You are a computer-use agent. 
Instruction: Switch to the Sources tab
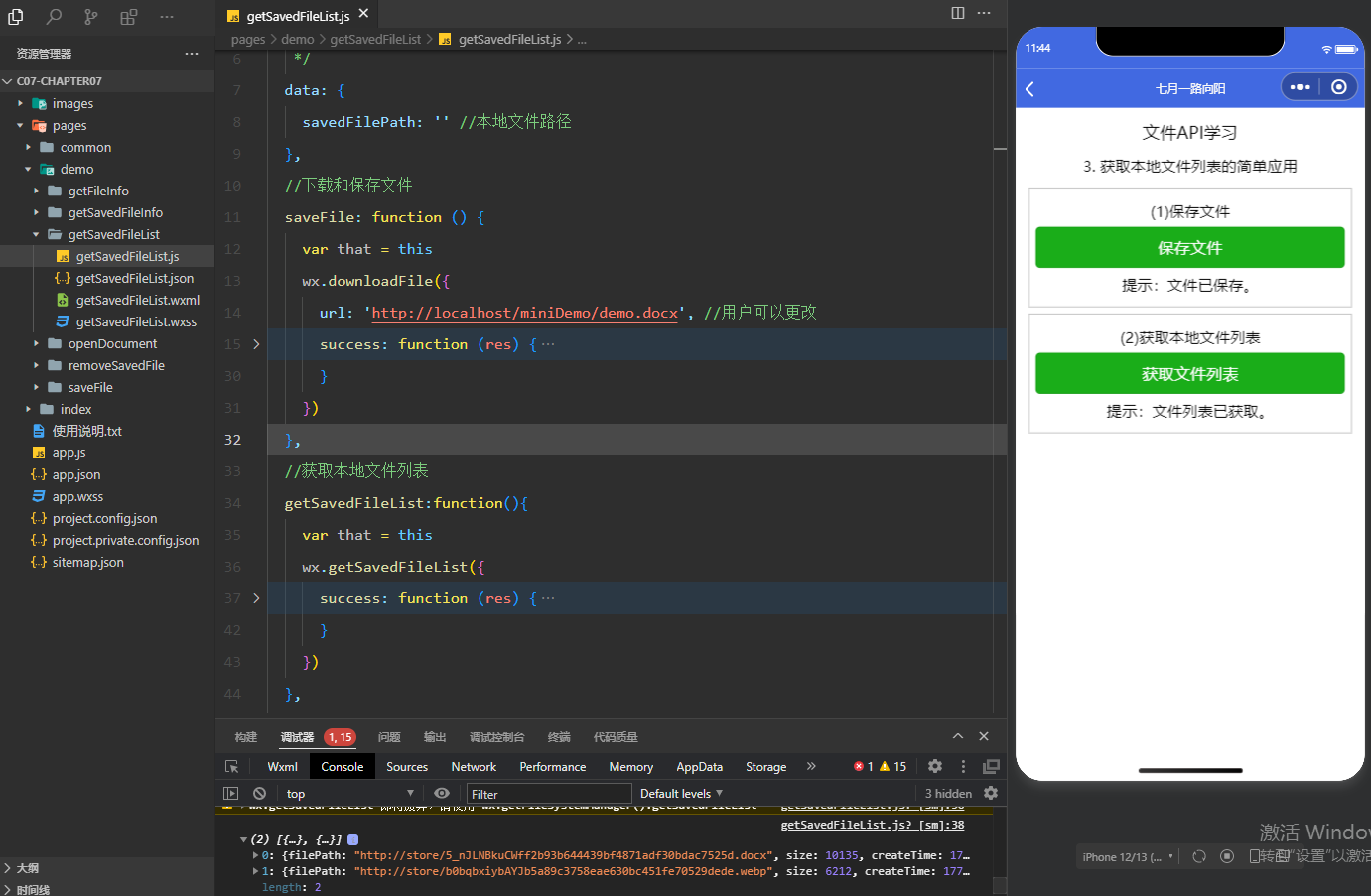point(407,766)
